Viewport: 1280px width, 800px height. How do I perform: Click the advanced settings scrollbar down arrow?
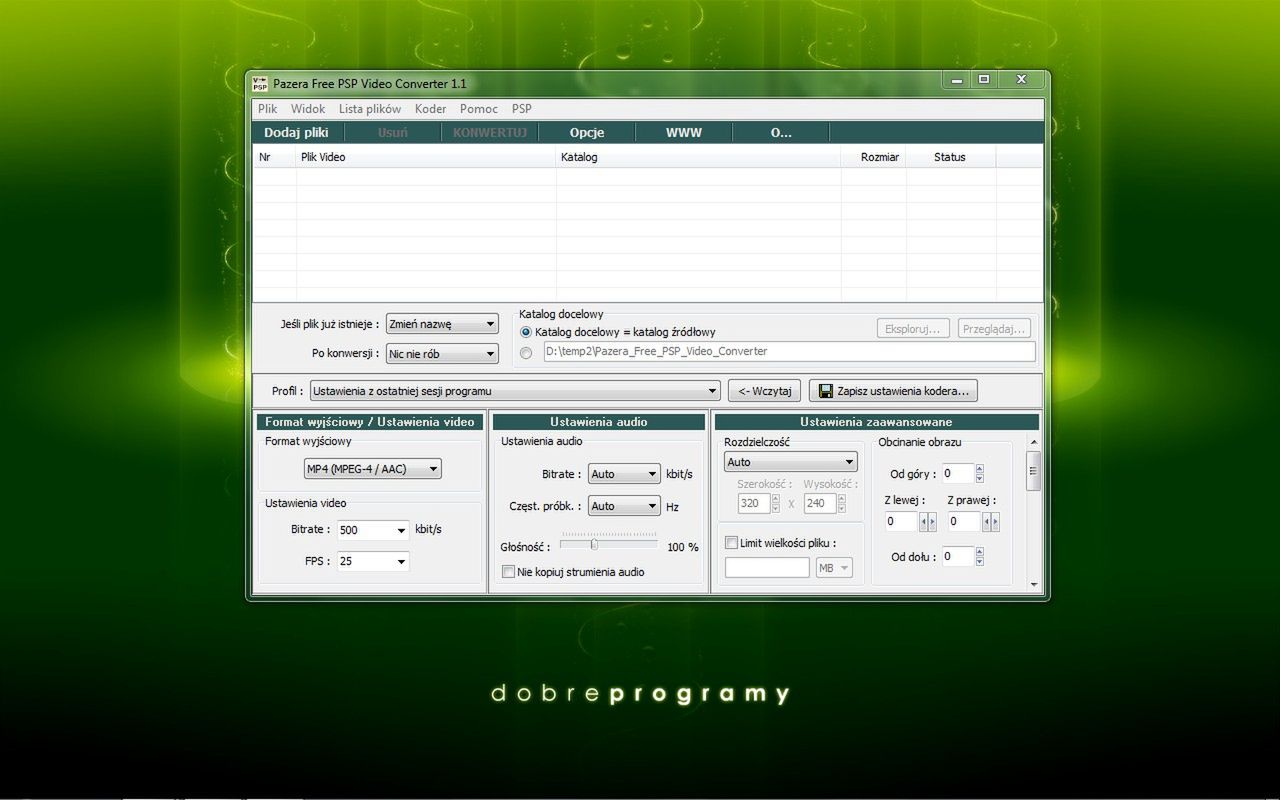click(1034, 585)
